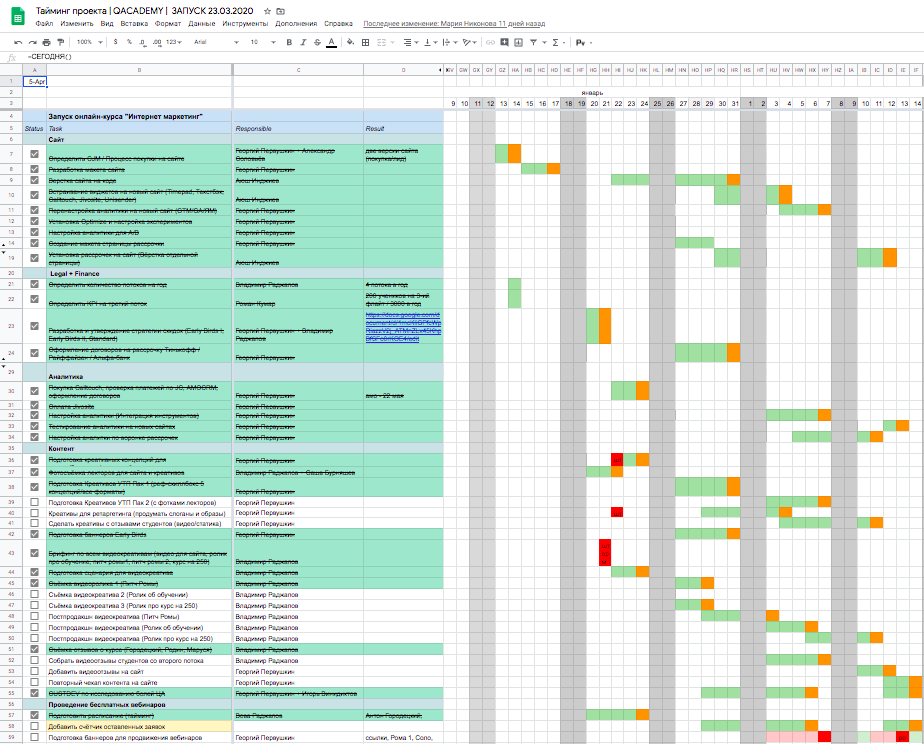The width and height of the screenshot is (924, 744).
Task: Open the cell borders tool
Action: click(x=365, y=42)
